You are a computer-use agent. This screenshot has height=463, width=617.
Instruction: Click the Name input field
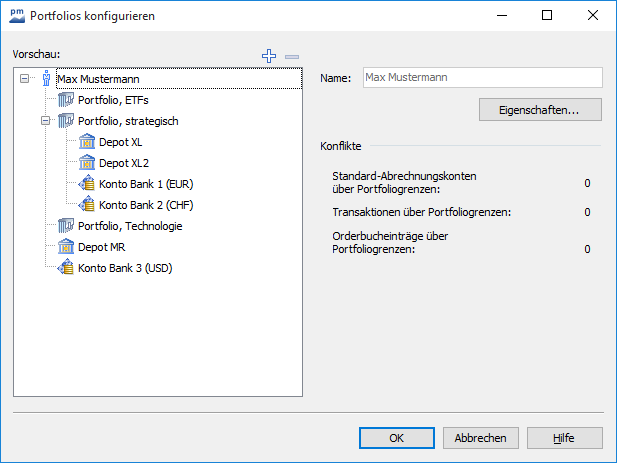pyautogui.click(x=481, y=77)
